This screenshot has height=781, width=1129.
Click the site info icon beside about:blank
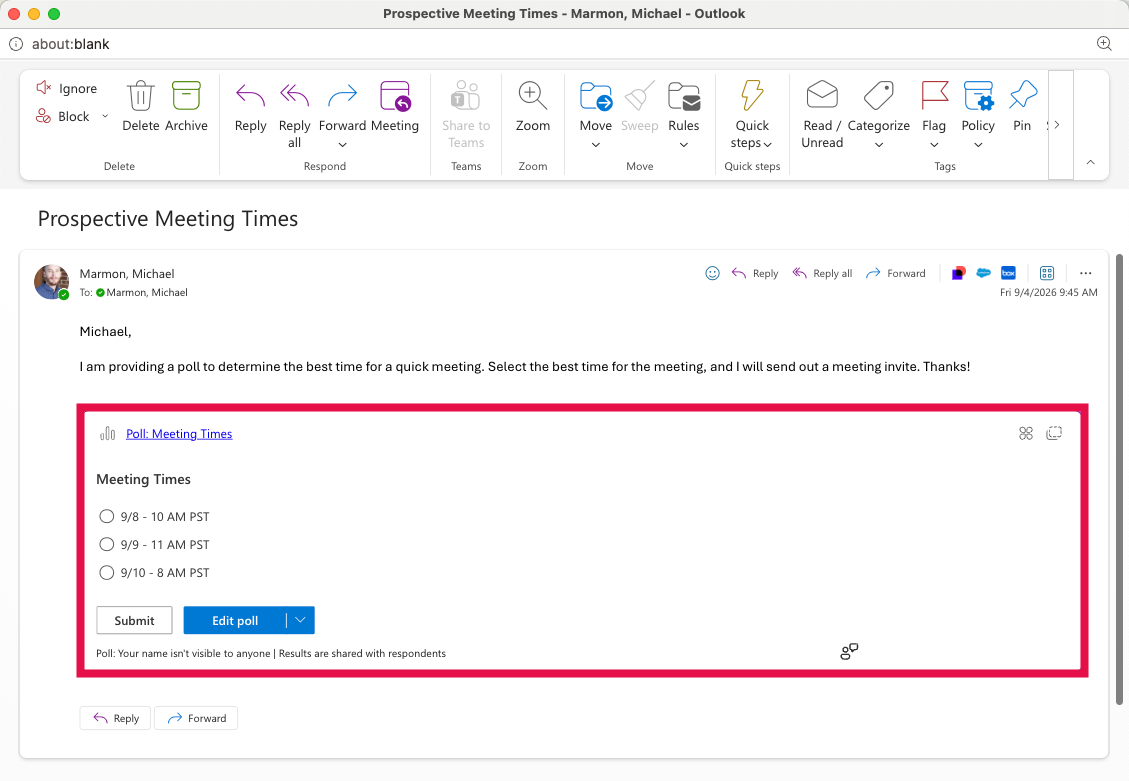16,44
